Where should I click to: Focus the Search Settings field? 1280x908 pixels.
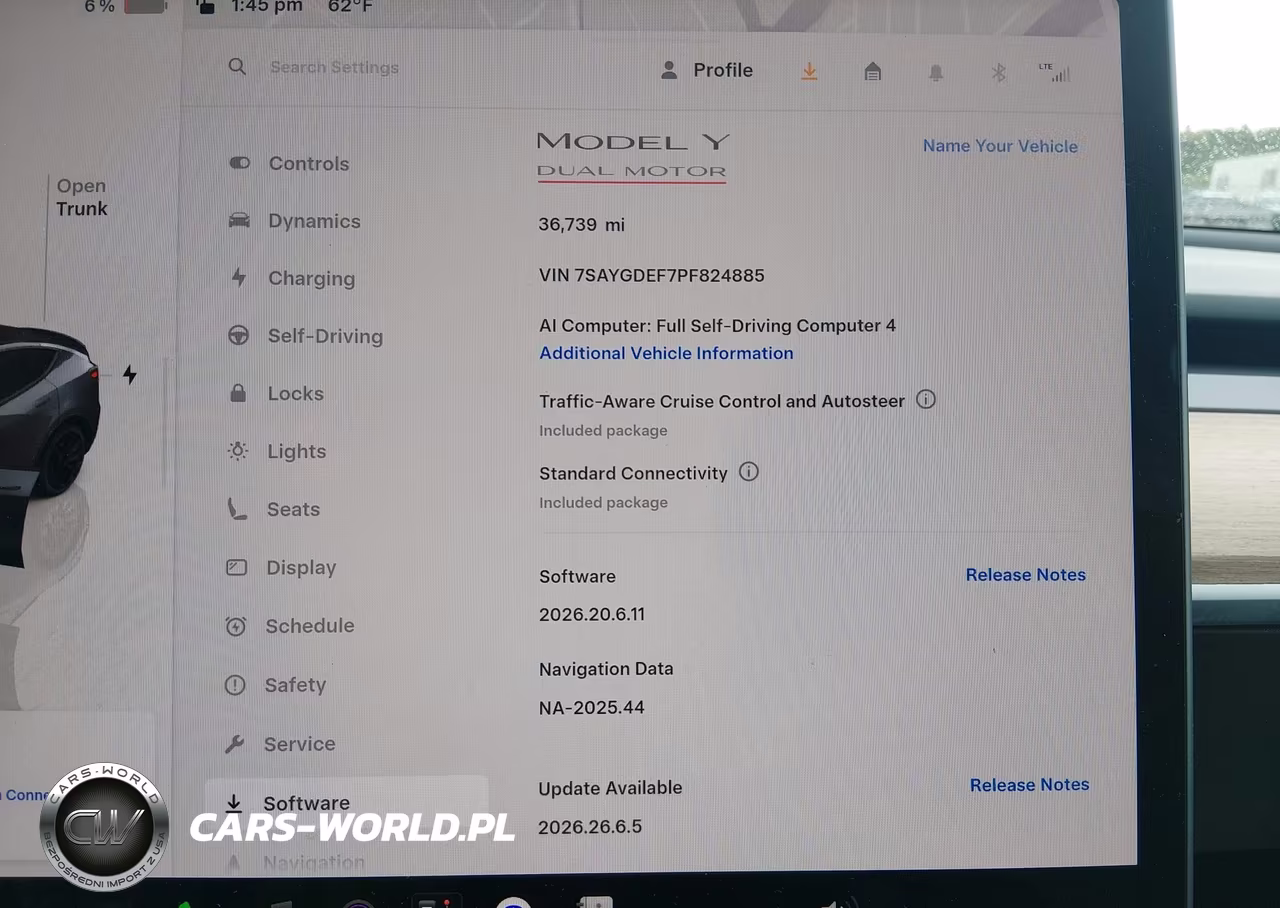pos(334,68)
